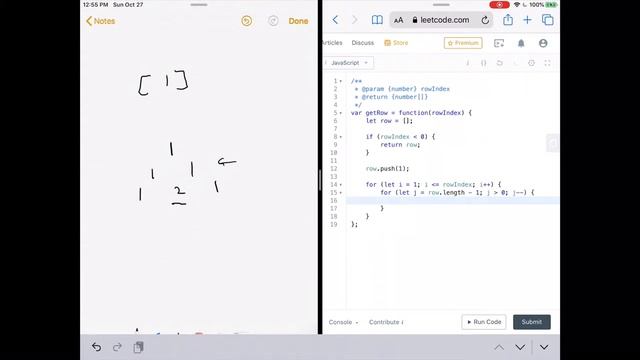Reload the leetcode.com page
Viewport: 640px width, 360px height.
pos(485,20)
